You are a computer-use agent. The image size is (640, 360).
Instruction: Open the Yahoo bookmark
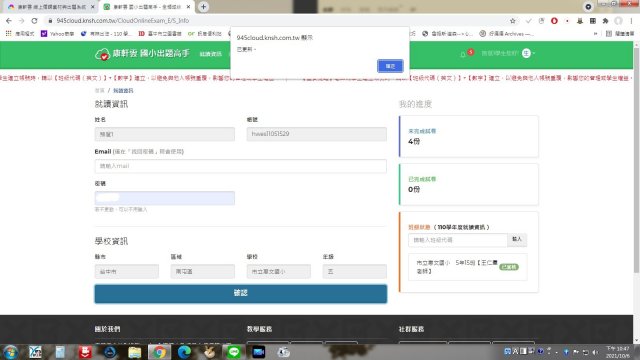click(x=58, y=33)
